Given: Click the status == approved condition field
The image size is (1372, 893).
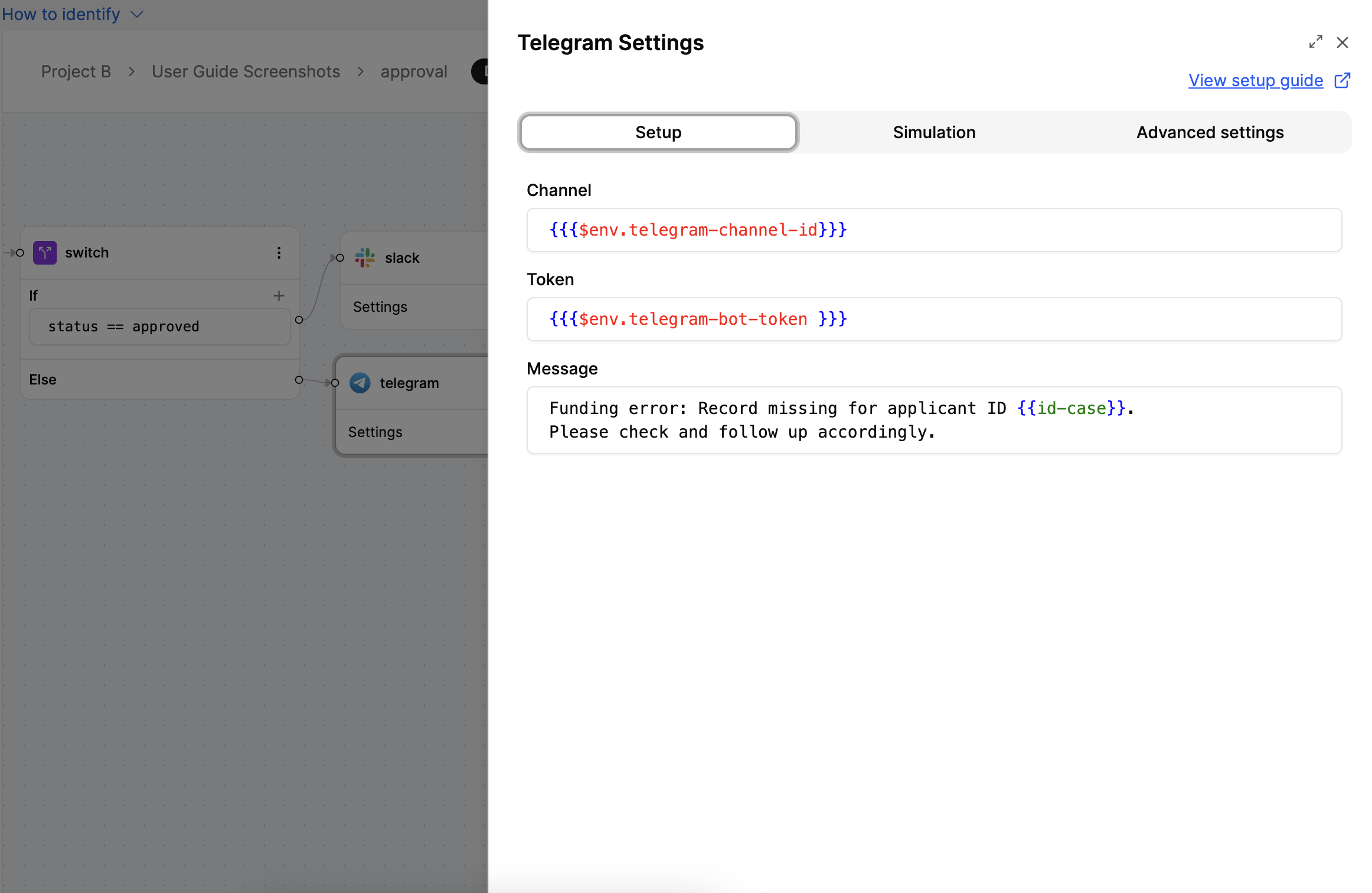Looking at the screenshot, I should [160, 327].
